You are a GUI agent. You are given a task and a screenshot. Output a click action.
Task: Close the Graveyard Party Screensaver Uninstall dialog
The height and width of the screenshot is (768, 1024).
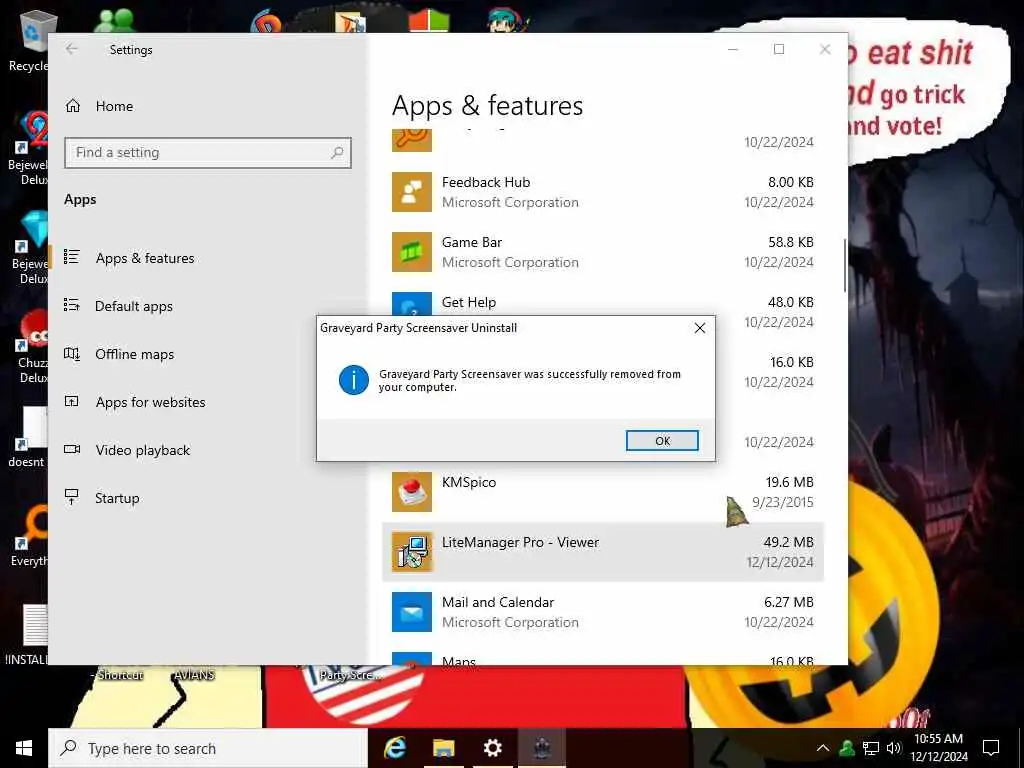[x=699, y=328]
